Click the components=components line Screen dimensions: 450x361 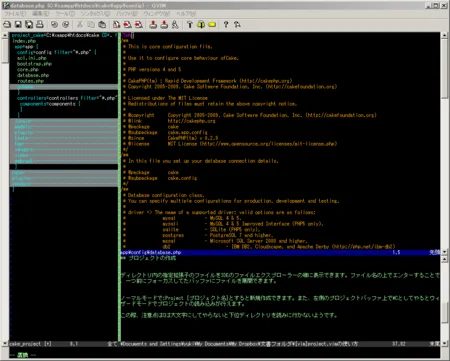tap(50, 104)
